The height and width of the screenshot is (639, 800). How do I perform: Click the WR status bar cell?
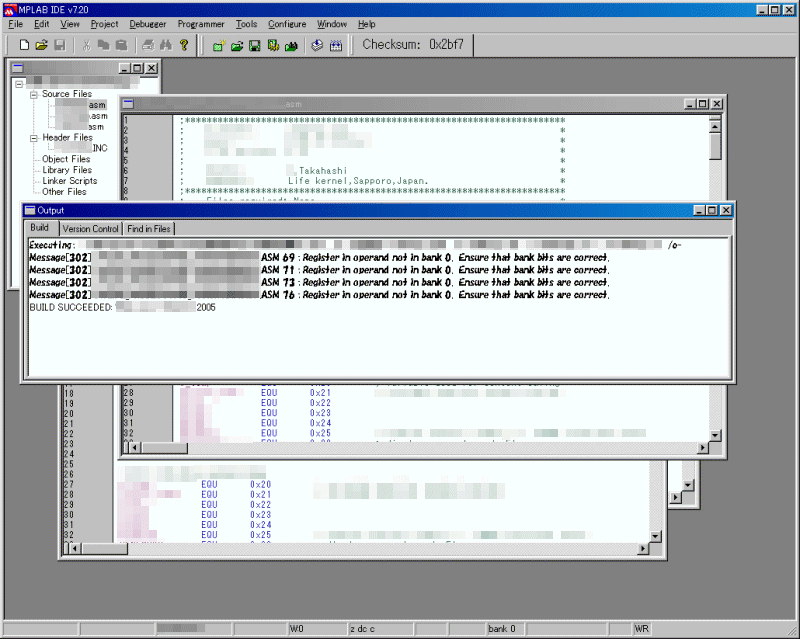point(641,629)
